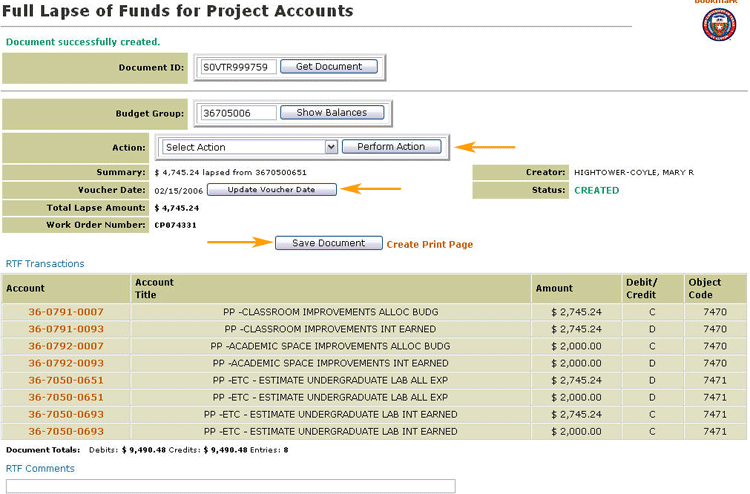Click the Get Document button
This screenshot has width=750, height=494.
coord(329,66)
